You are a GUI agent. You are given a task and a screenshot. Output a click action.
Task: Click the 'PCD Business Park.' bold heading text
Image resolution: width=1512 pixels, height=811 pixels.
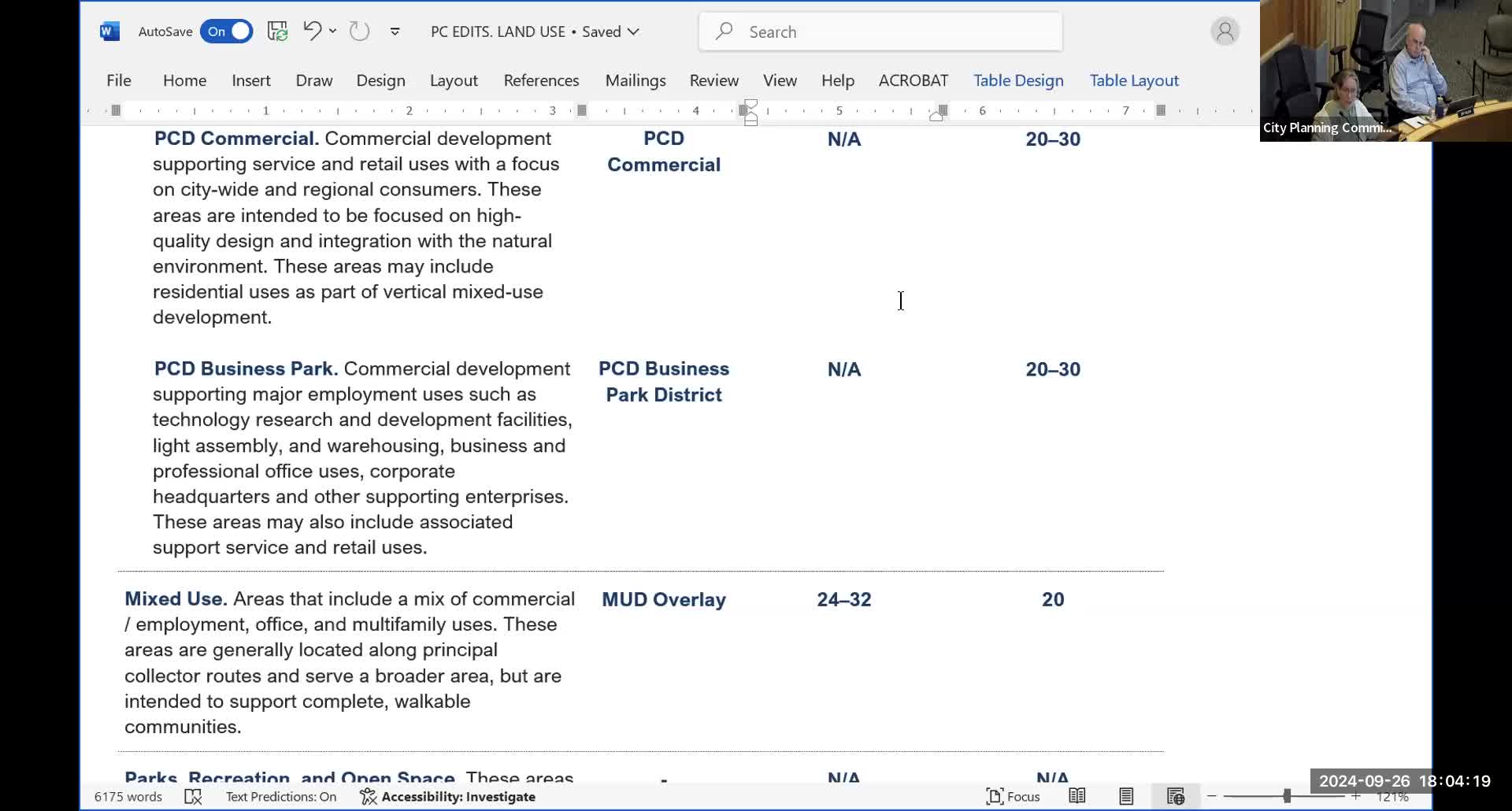click(246, 369)
